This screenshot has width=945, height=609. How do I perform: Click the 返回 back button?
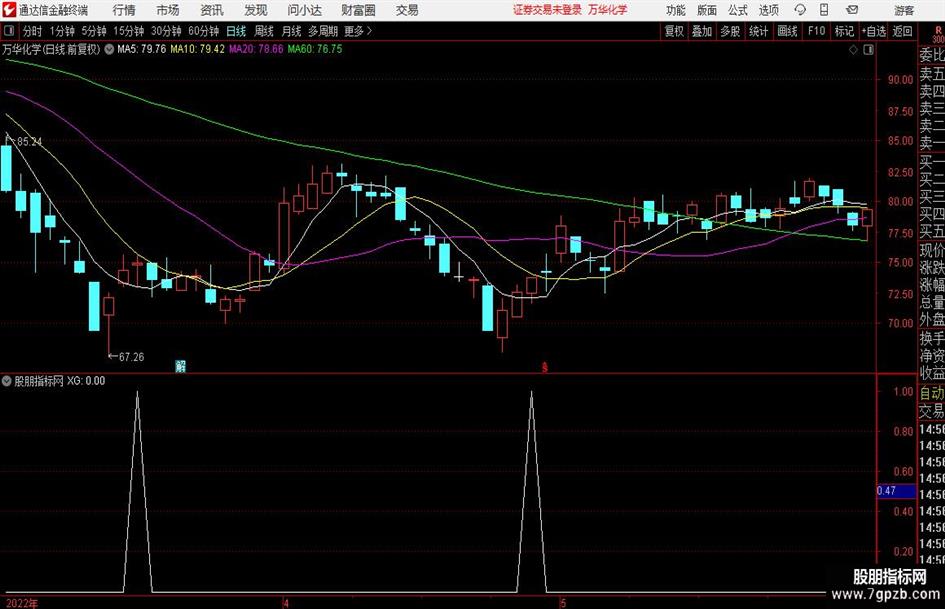coord(902,31)
